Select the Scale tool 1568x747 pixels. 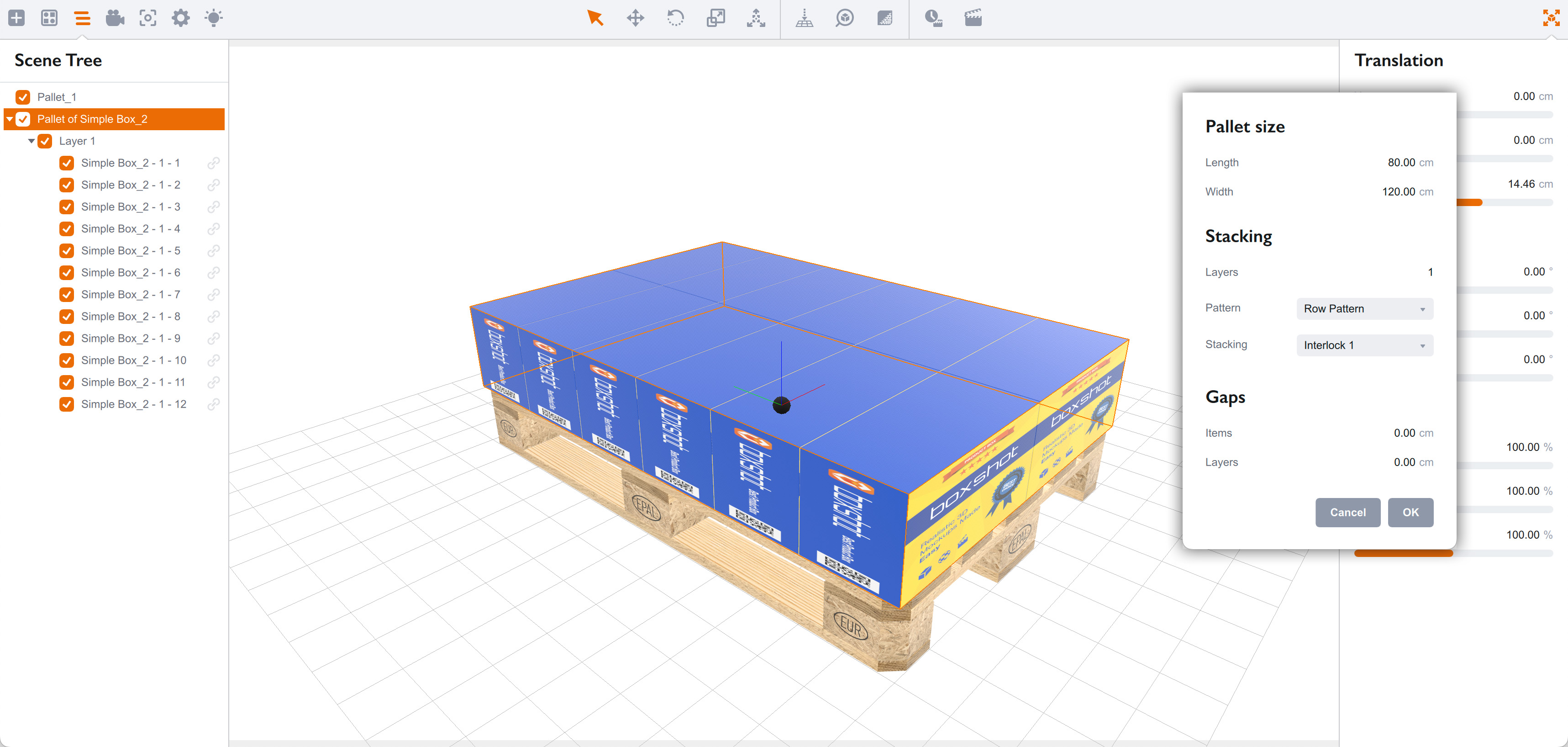pos(716,18)
